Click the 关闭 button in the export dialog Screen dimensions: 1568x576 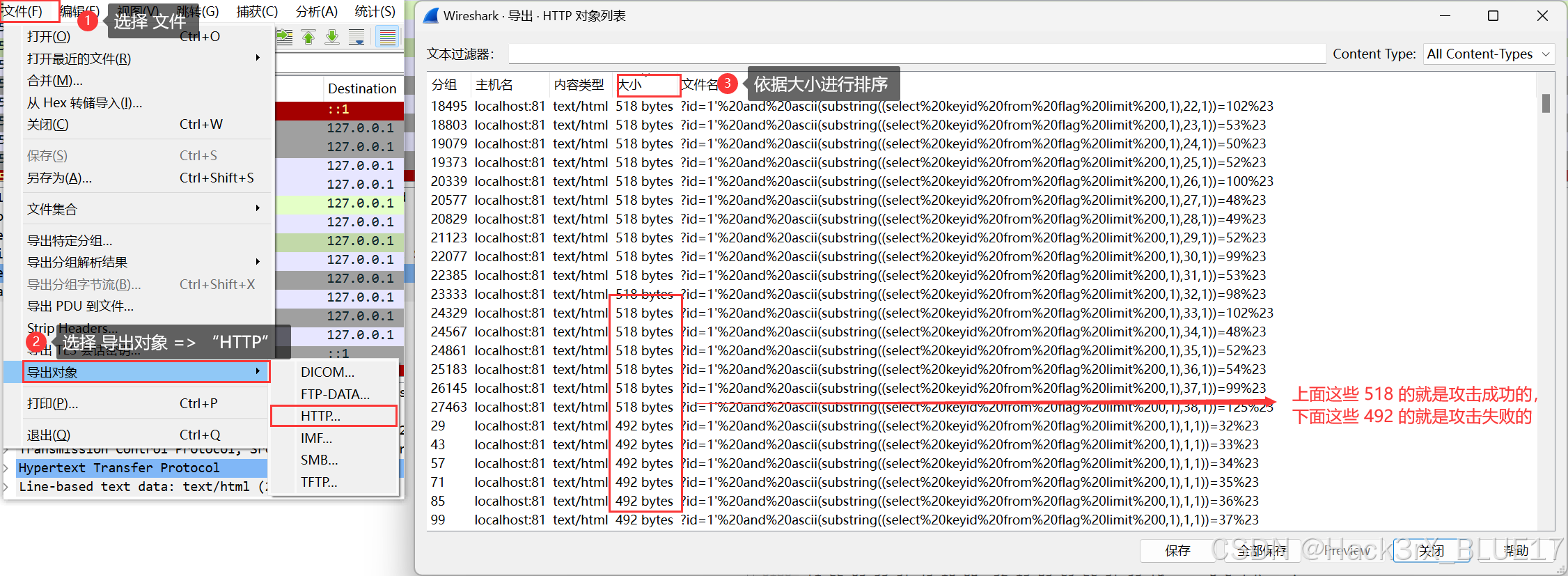(x=1431, y=551)
